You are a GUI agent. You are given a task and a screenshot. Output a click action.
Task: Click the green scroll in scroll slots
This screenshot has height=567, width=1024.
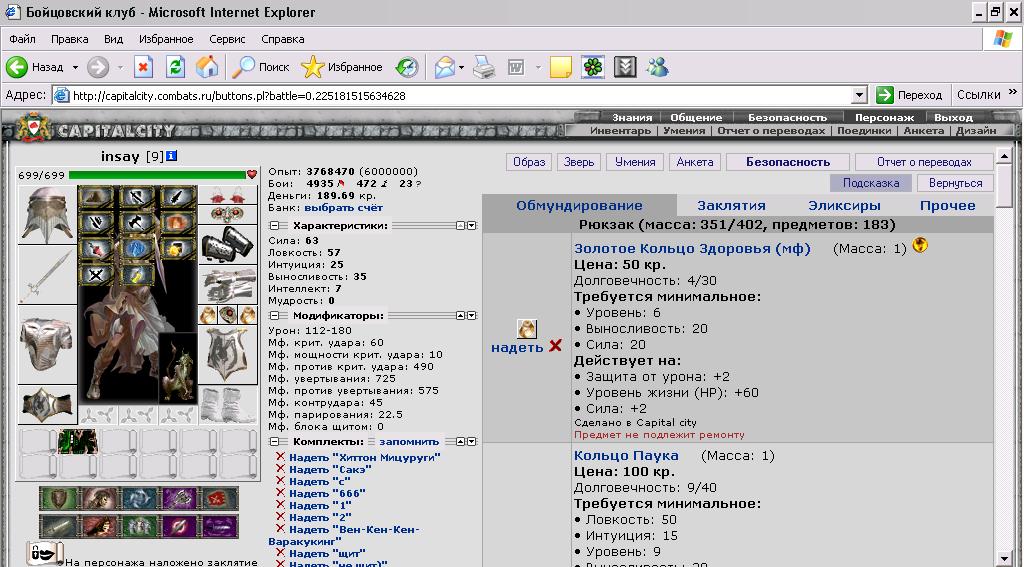(78, 442)
